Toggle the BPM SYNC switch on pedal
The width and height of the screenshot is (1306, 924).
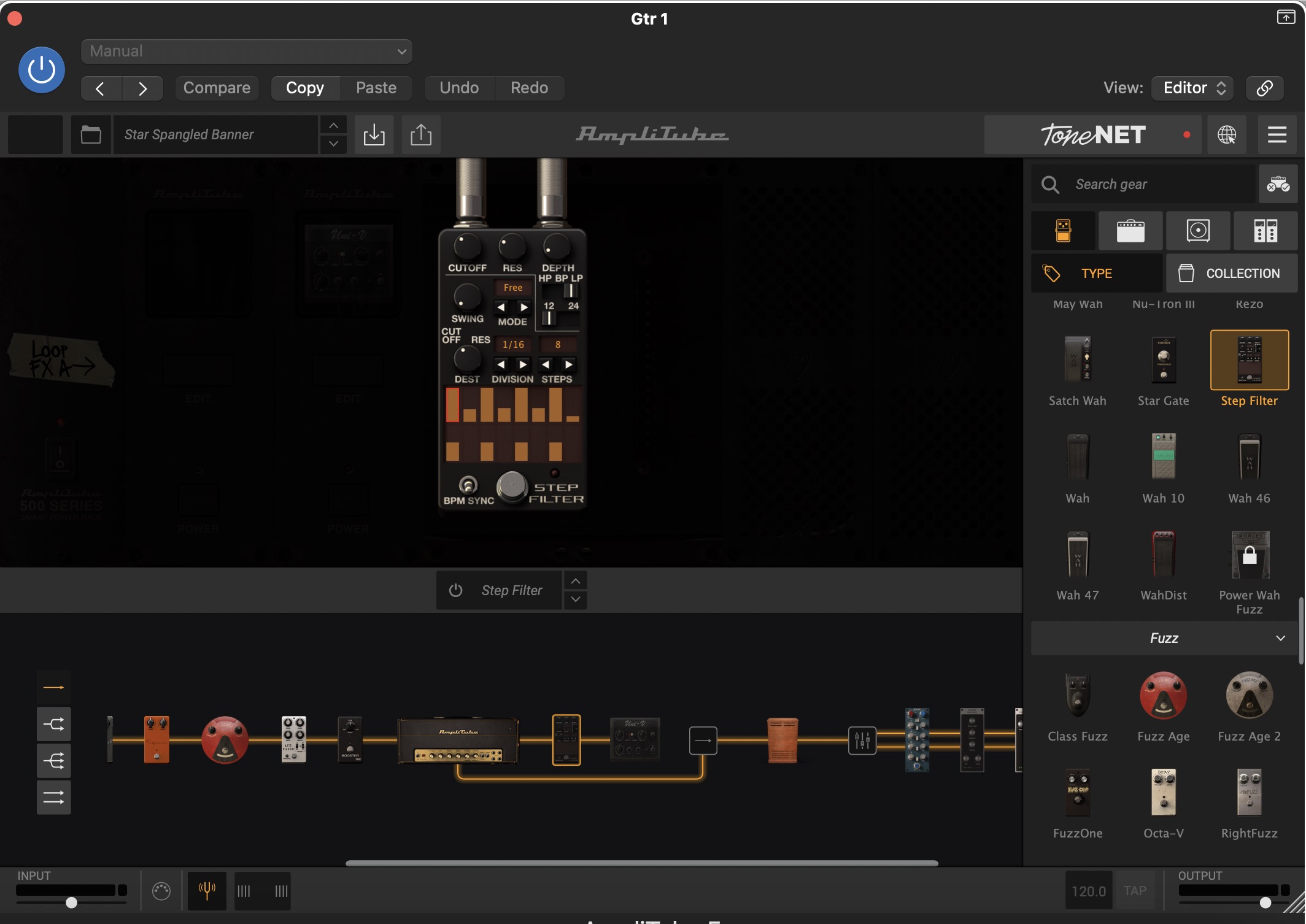pyautogui.click(x=468, y=485)
